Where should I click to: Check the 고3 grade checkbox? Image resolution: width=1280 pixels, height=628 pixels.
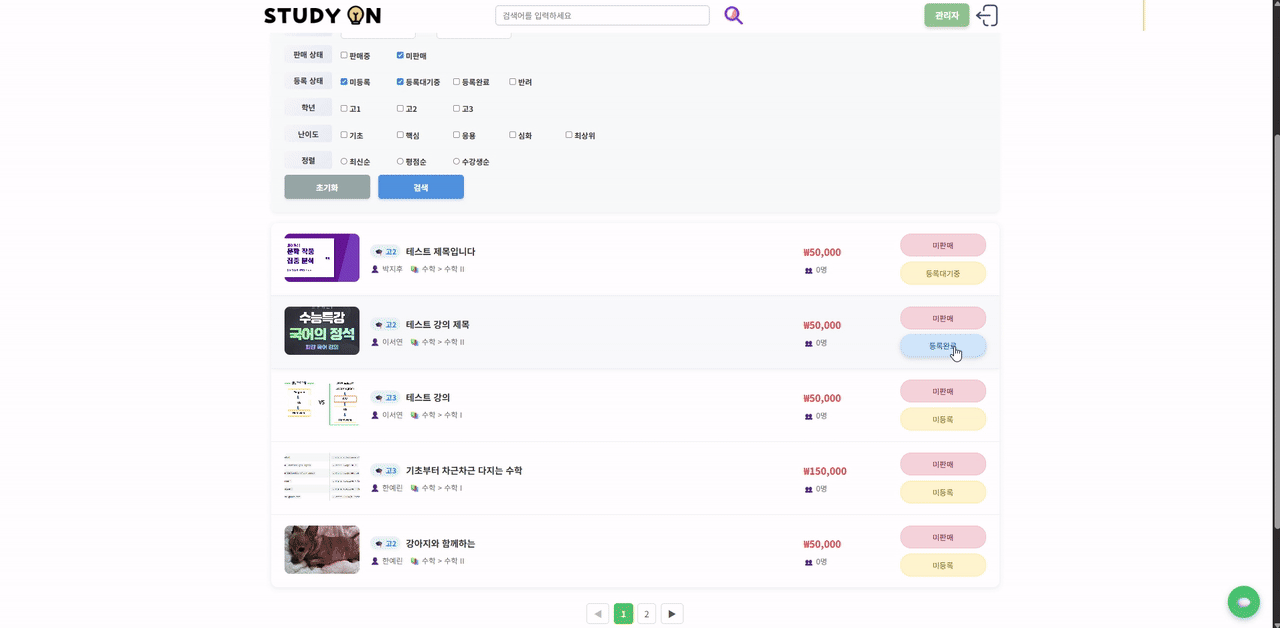pos(456,108)
